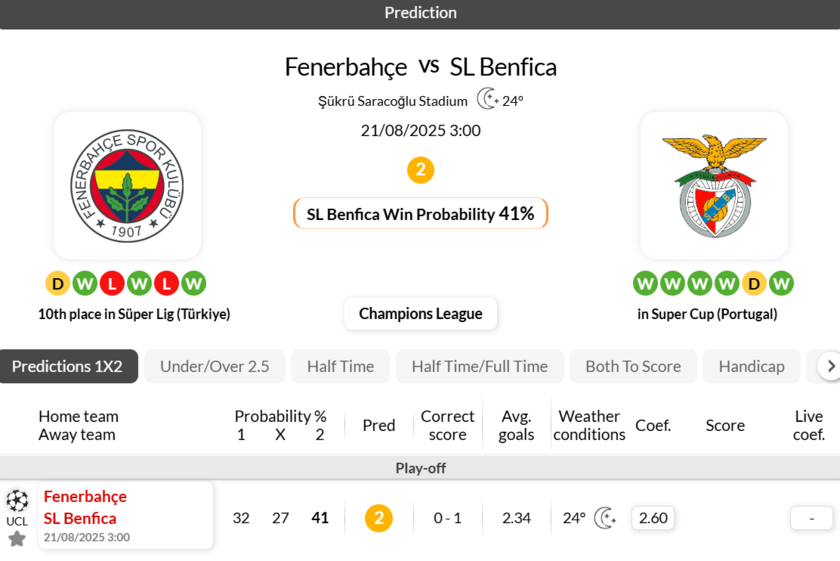840x561 pixels.
Task: Click the orange Pred 2 circle in row
Action: 378,518
